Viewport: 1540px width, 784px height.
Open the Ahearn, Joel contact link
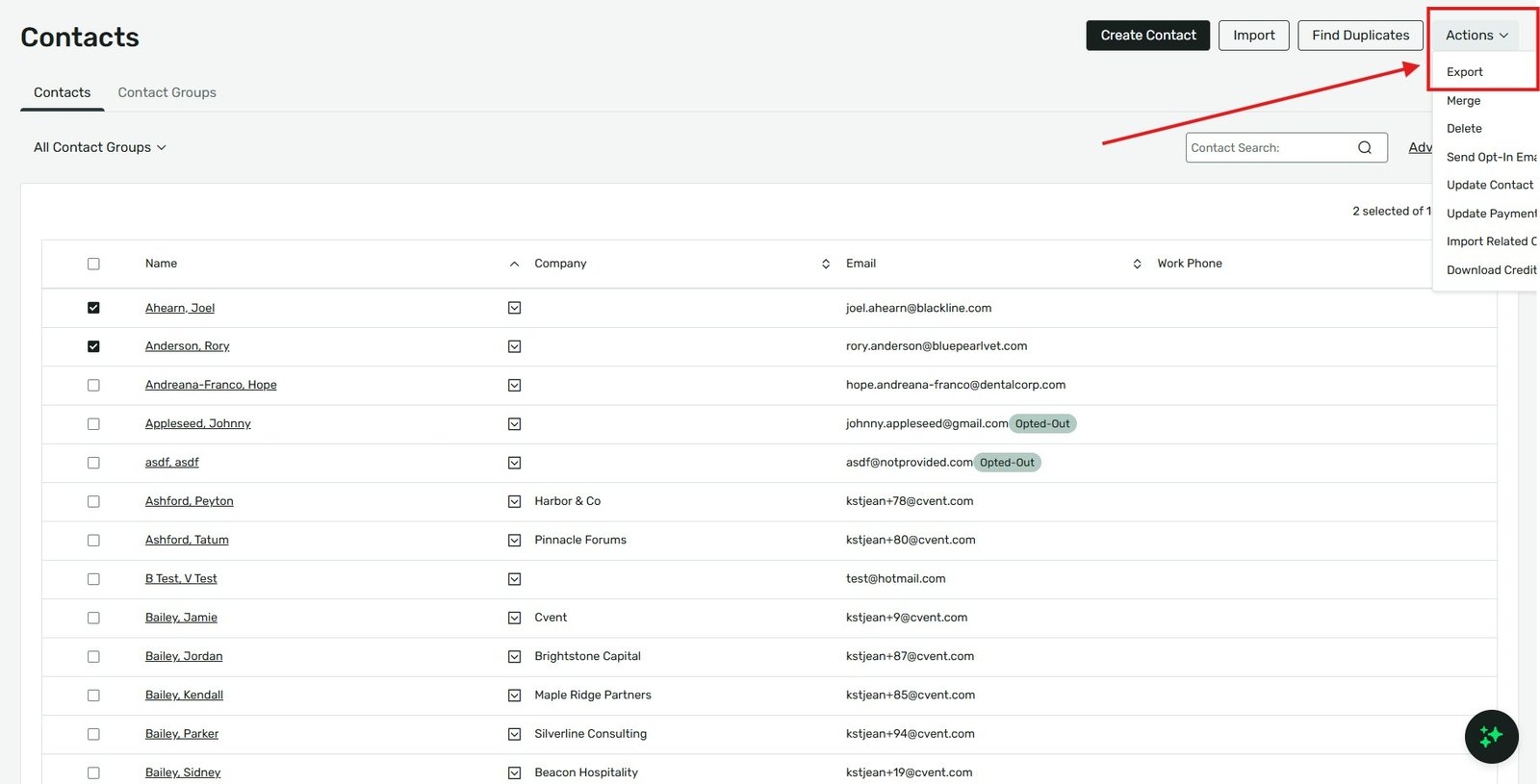tap(180, 308)
